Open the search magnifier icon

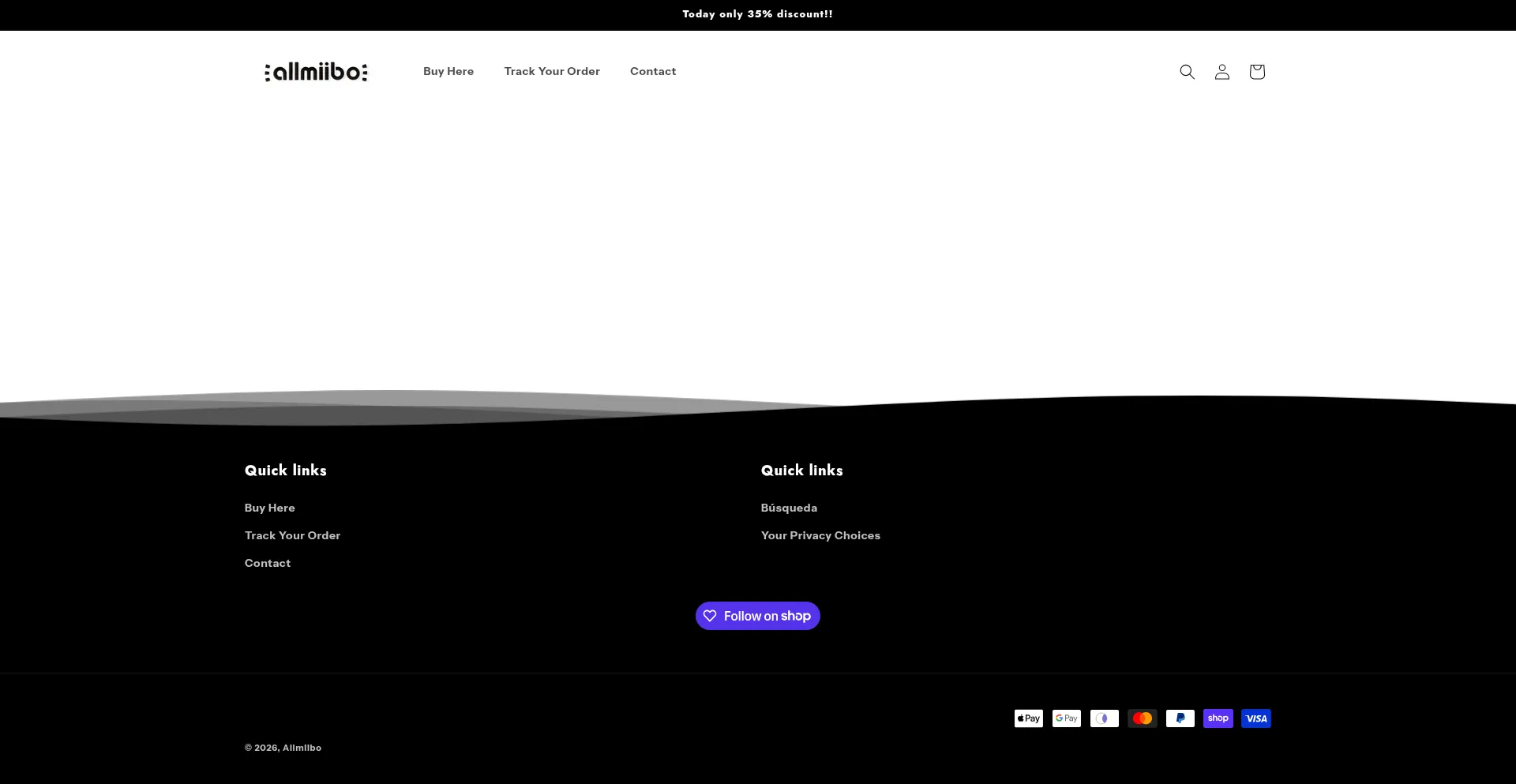click(1187, 72)
